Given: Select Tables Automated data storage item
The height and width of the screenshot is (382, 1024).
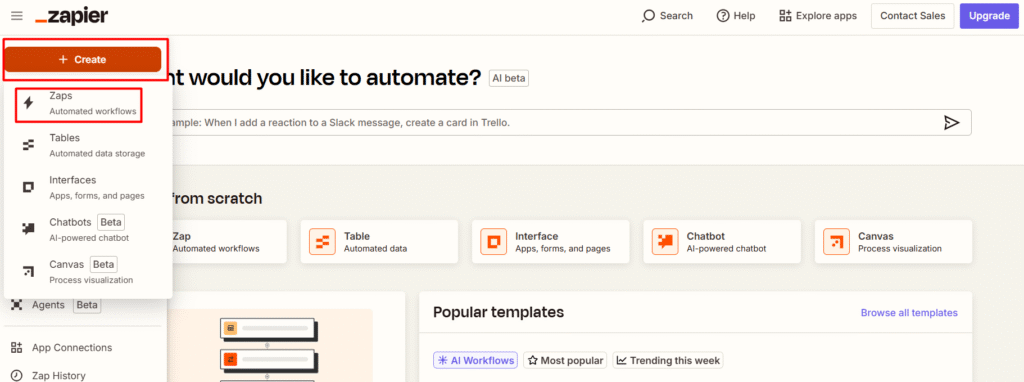Looking at the screenshot, I should click(x=88, y=146).
